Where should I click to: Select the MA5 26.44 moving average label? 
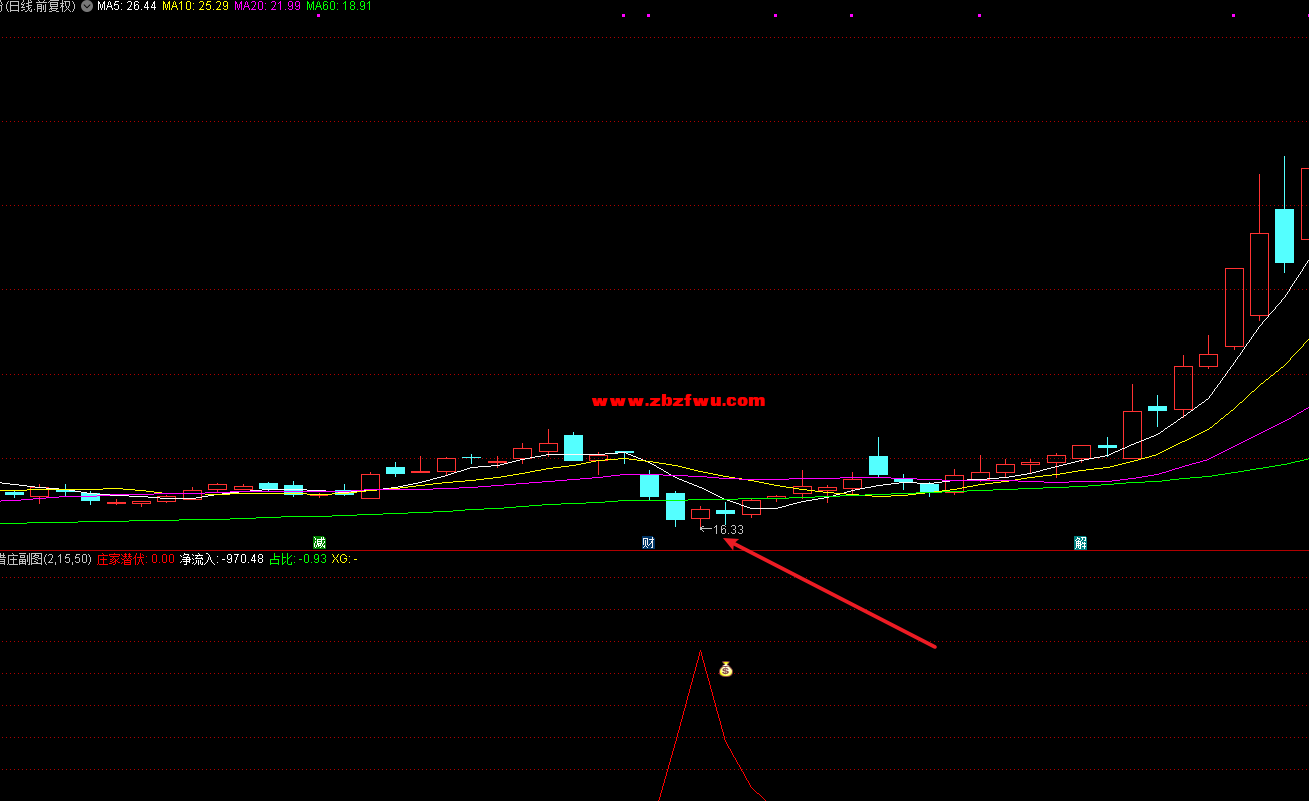click(126, 6)
